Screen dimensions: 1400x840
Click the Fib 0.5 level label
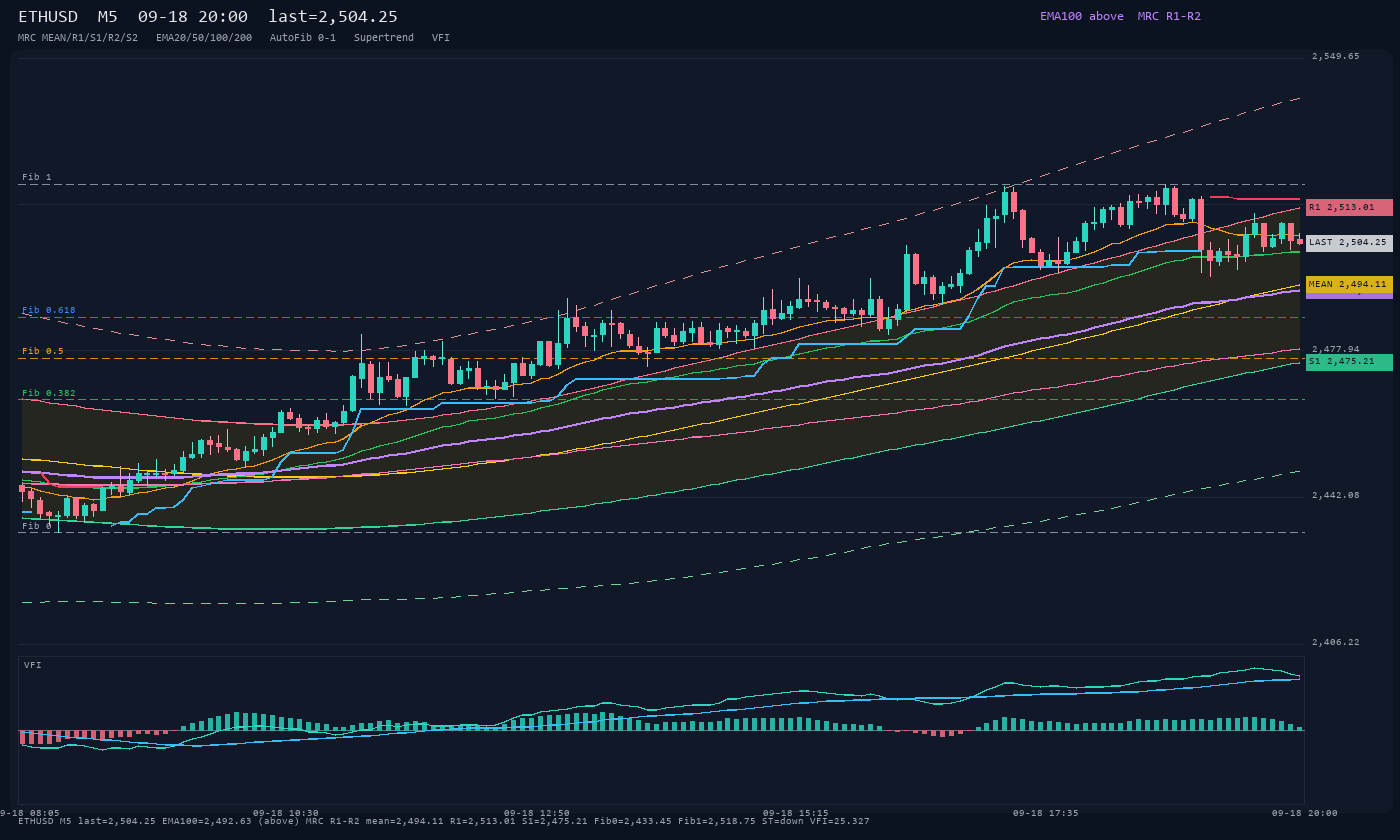point(43,351)
